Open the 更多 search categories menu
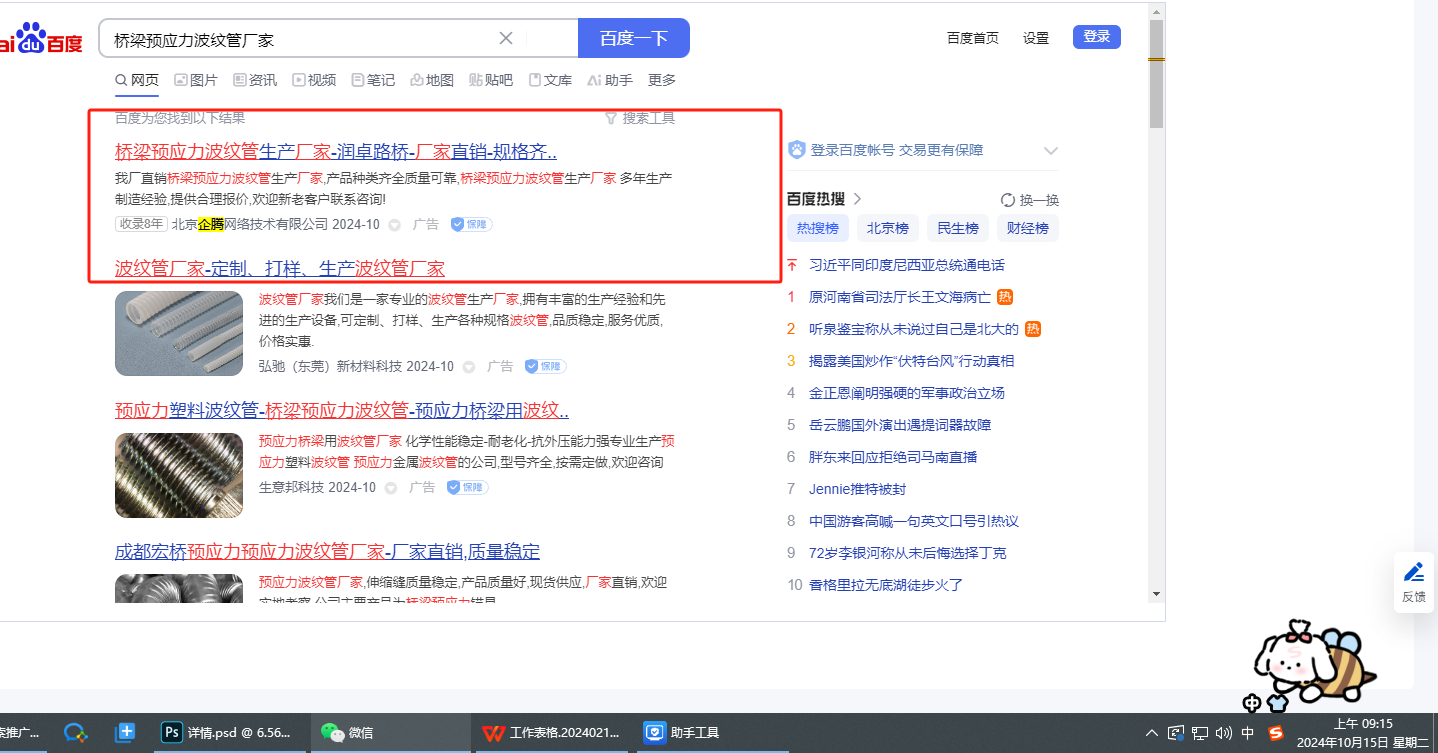 [661, 80]
